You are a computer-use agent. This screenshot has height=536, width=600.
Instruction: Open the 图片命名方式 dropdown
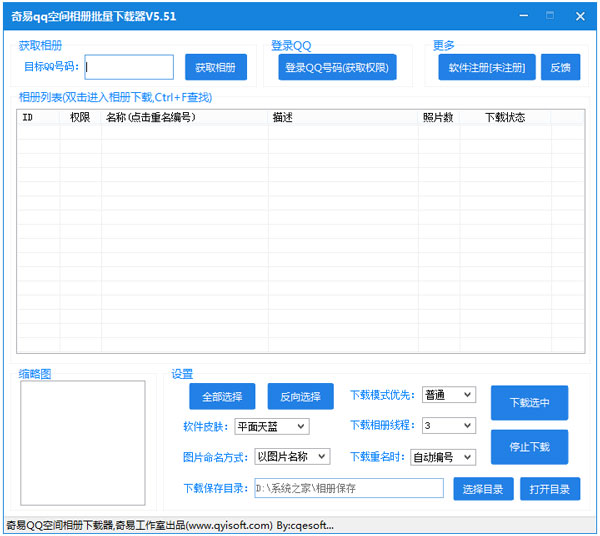(x=292, y=456)
